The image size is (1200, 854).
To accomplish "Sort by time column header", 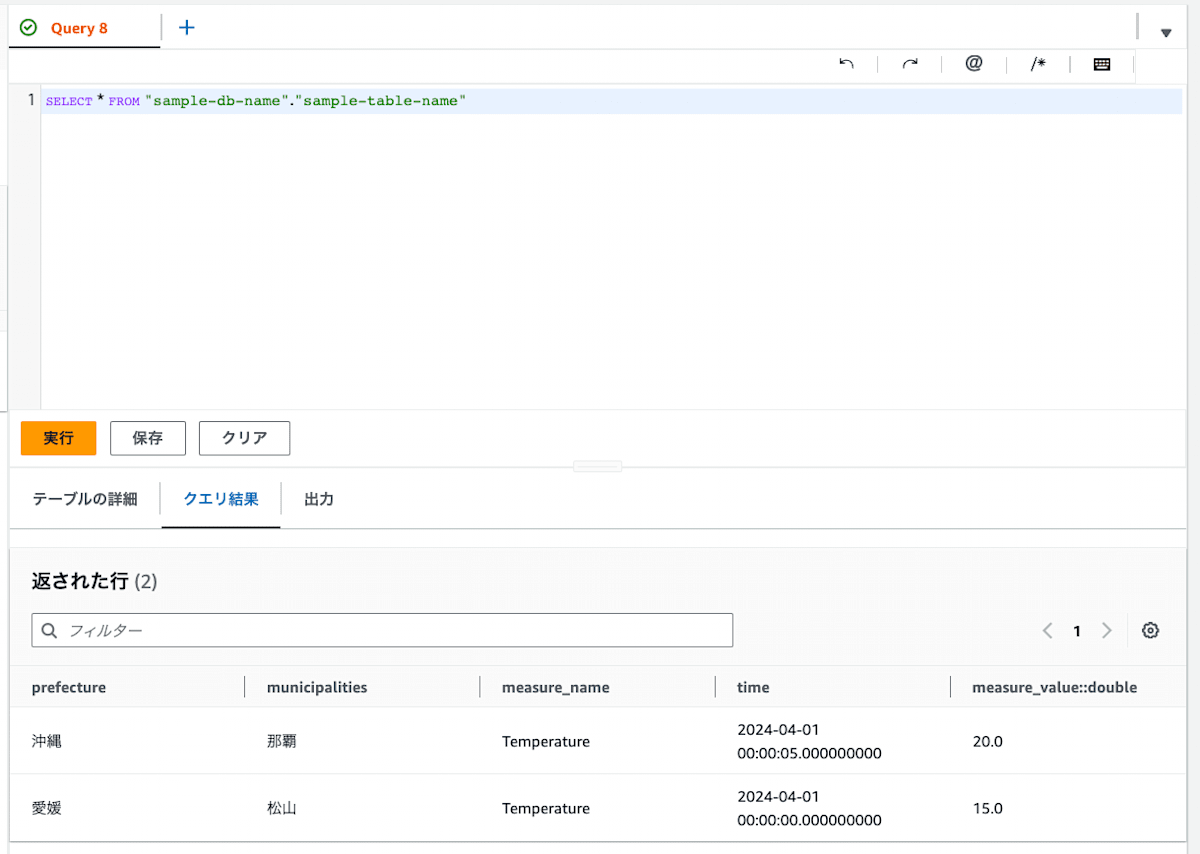I will click(753, 687).
